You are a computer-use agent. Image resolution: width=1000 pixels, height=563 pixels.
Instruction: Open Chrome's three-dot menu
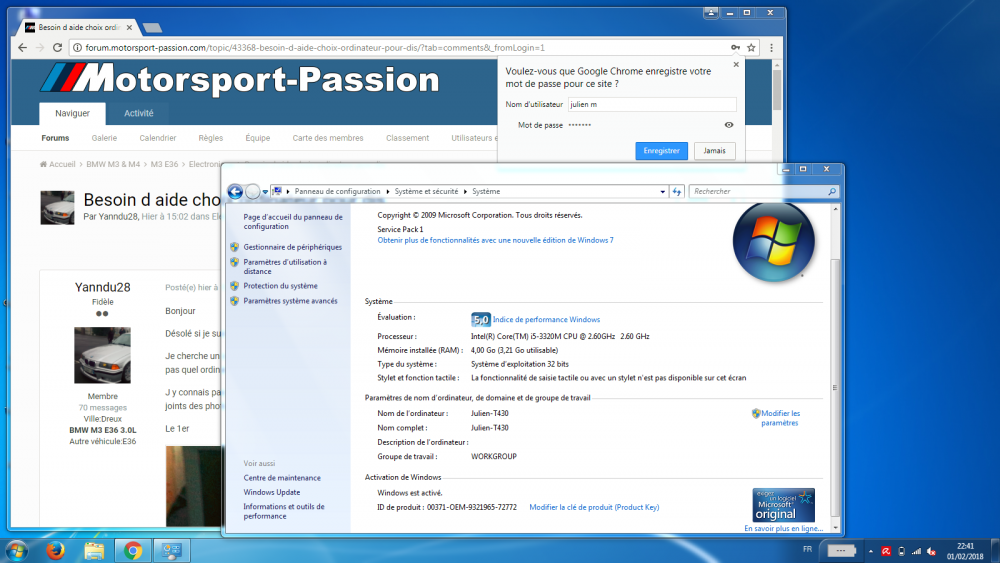[x=772, y=48]
